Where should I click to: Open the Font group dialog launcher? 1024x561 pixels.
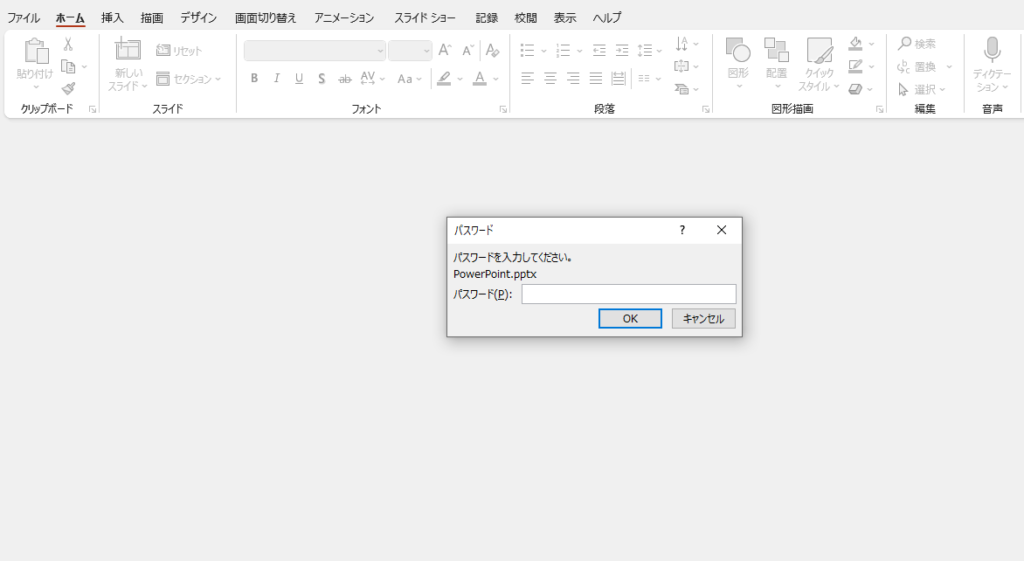click(x=503, y=110)
